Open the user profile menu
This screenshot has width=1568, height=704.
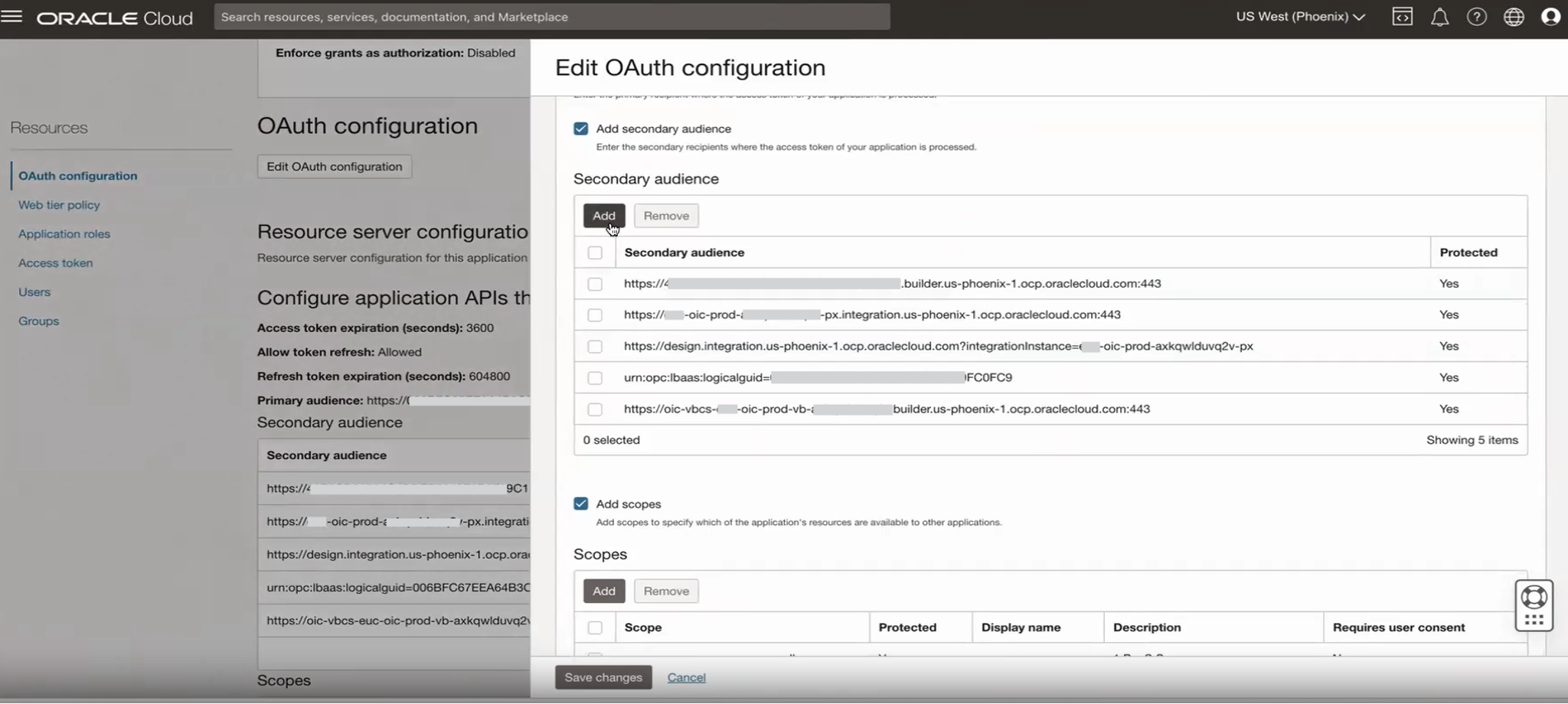pos(1550,17)
